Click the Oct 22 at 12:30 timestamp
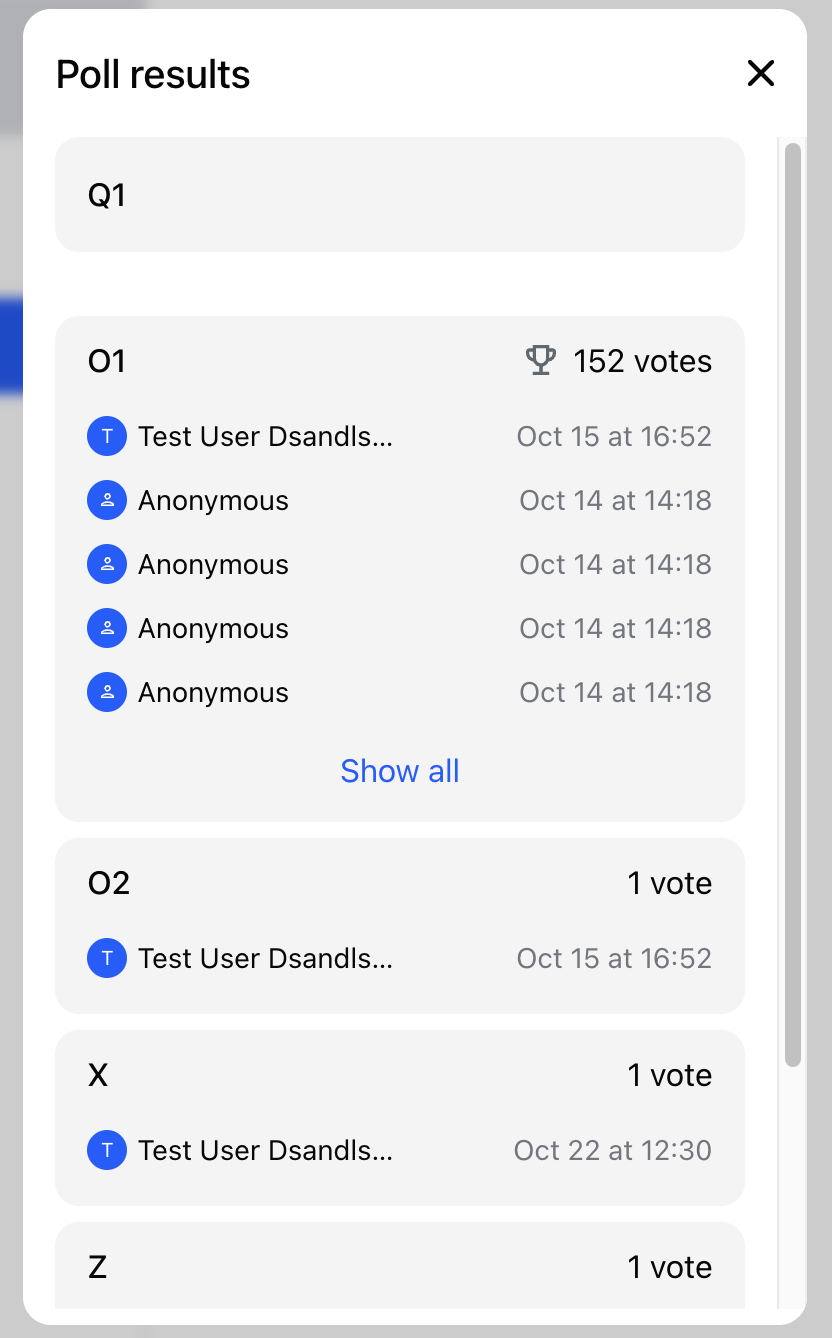The height and width of the screenshot is (1338, 832). tap(612, 1151)
